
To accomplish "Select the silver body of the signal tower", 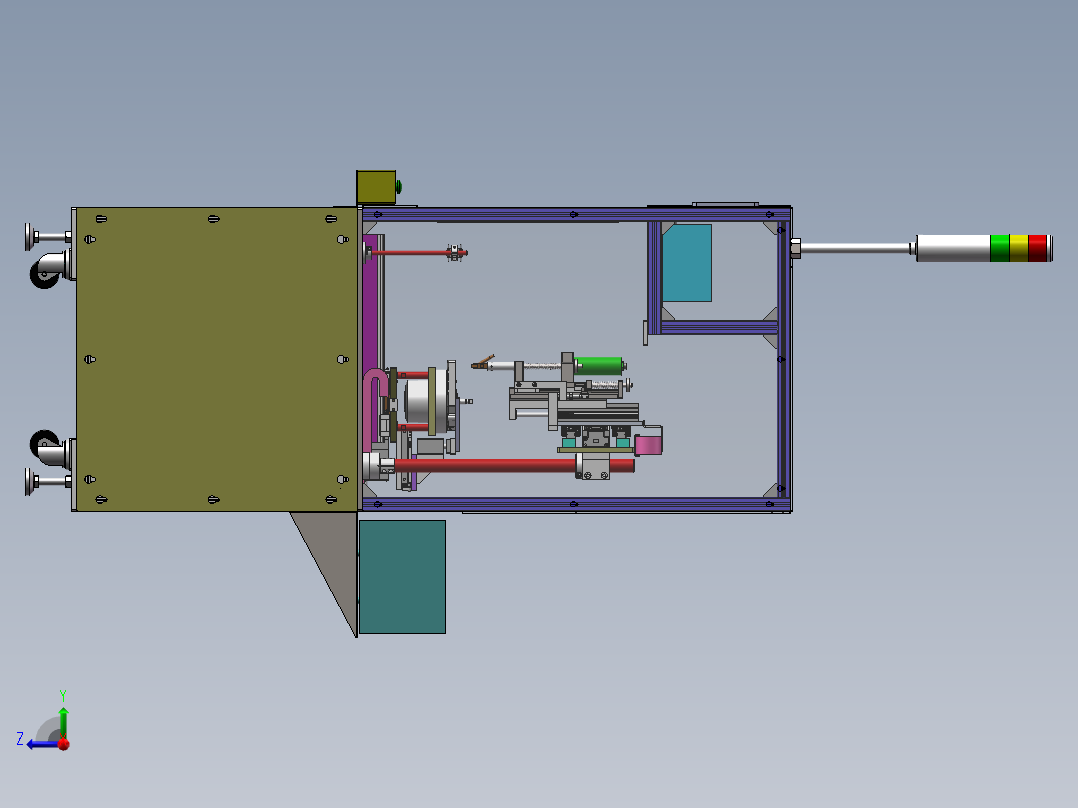I will click(x=954, y=248).
